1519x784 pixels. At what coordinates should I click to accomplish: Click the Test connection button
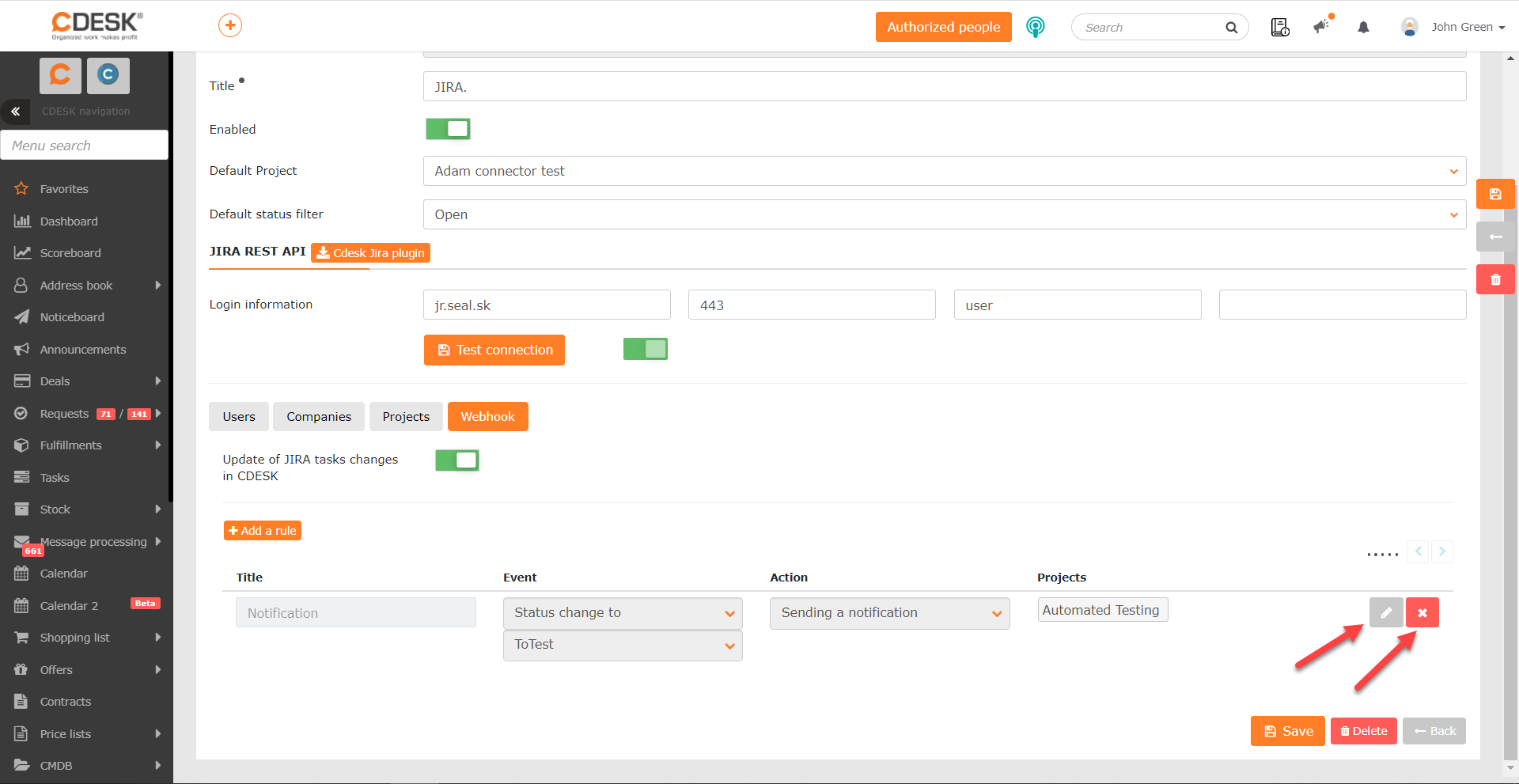pyautogui.click(x=494, y=350)
